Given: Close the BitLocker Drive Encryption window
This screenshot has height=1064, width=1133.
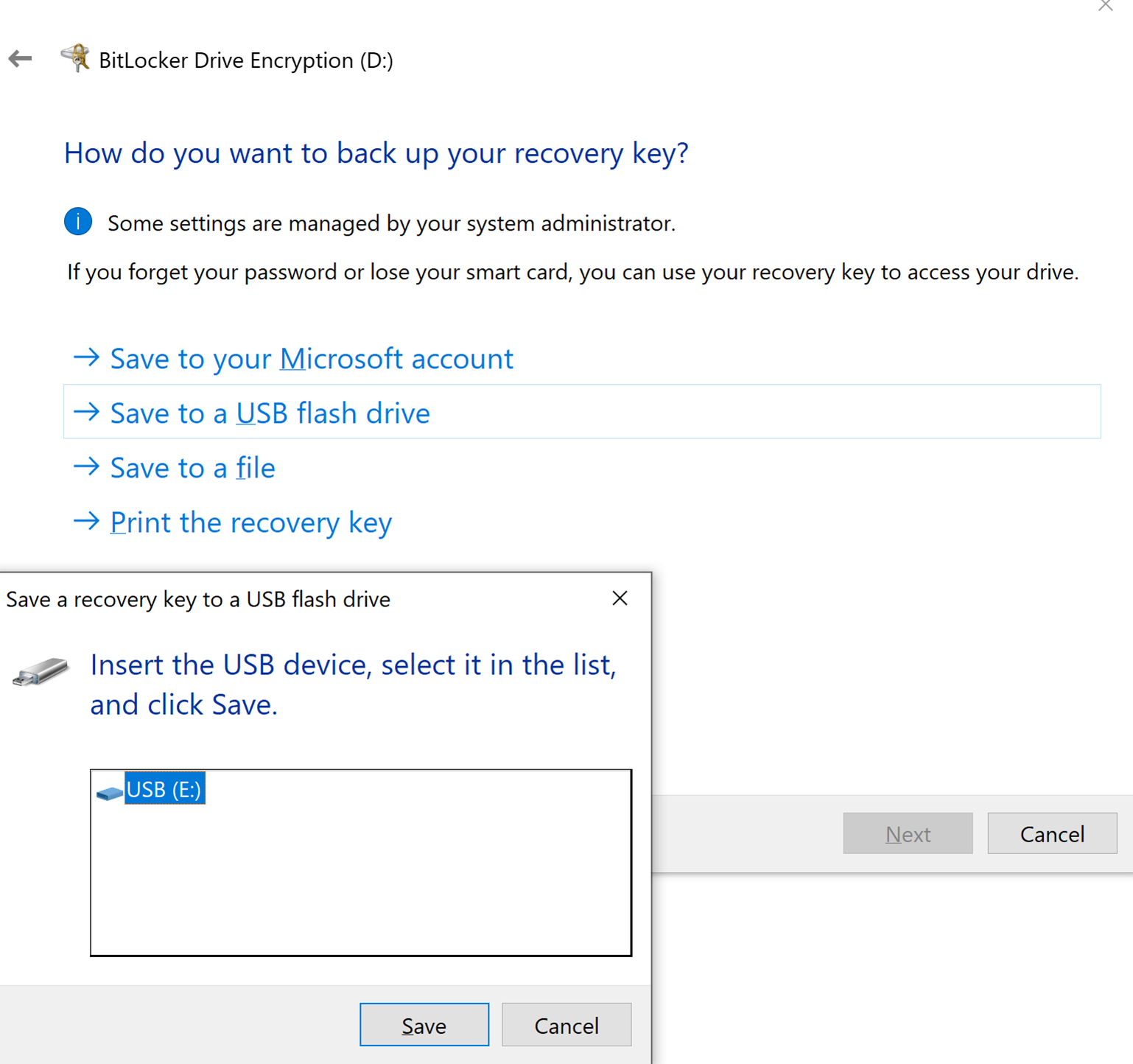Looking at the screenshot, I should coord(1105,6).
